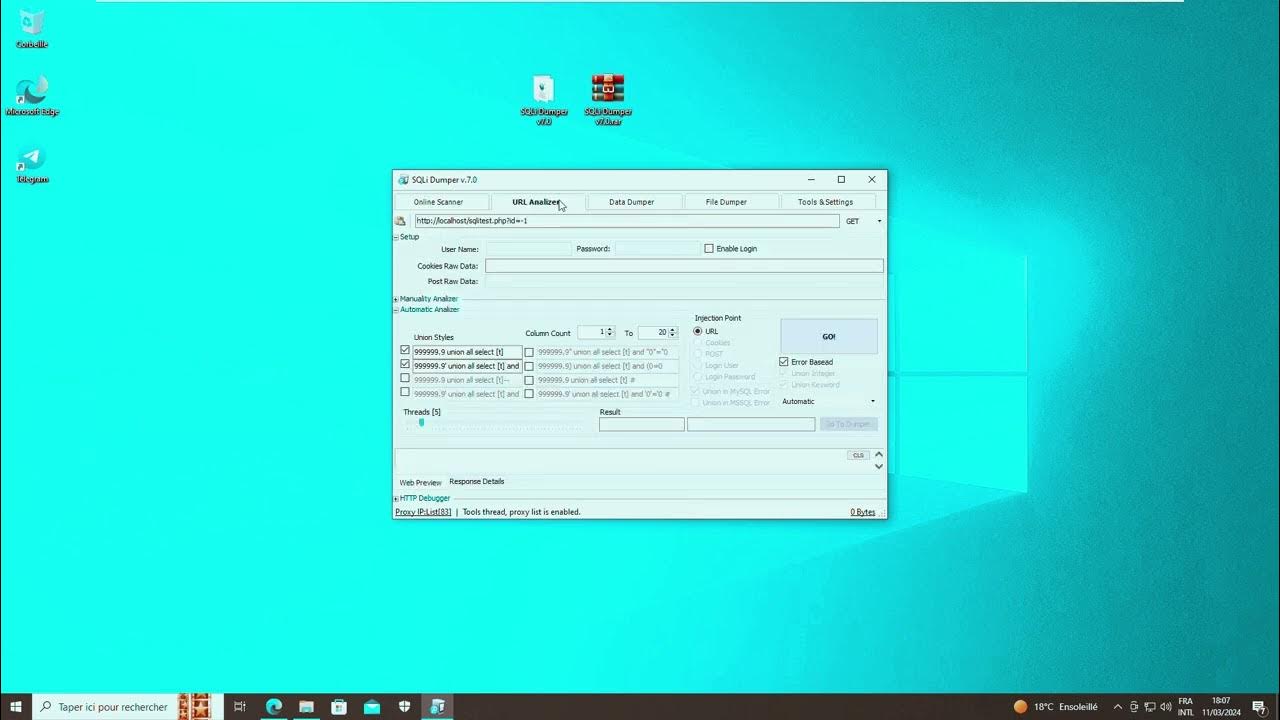Click the icon left of the URL field
The width and height of the screenshot is (1280, 720).
click(401, 221)
